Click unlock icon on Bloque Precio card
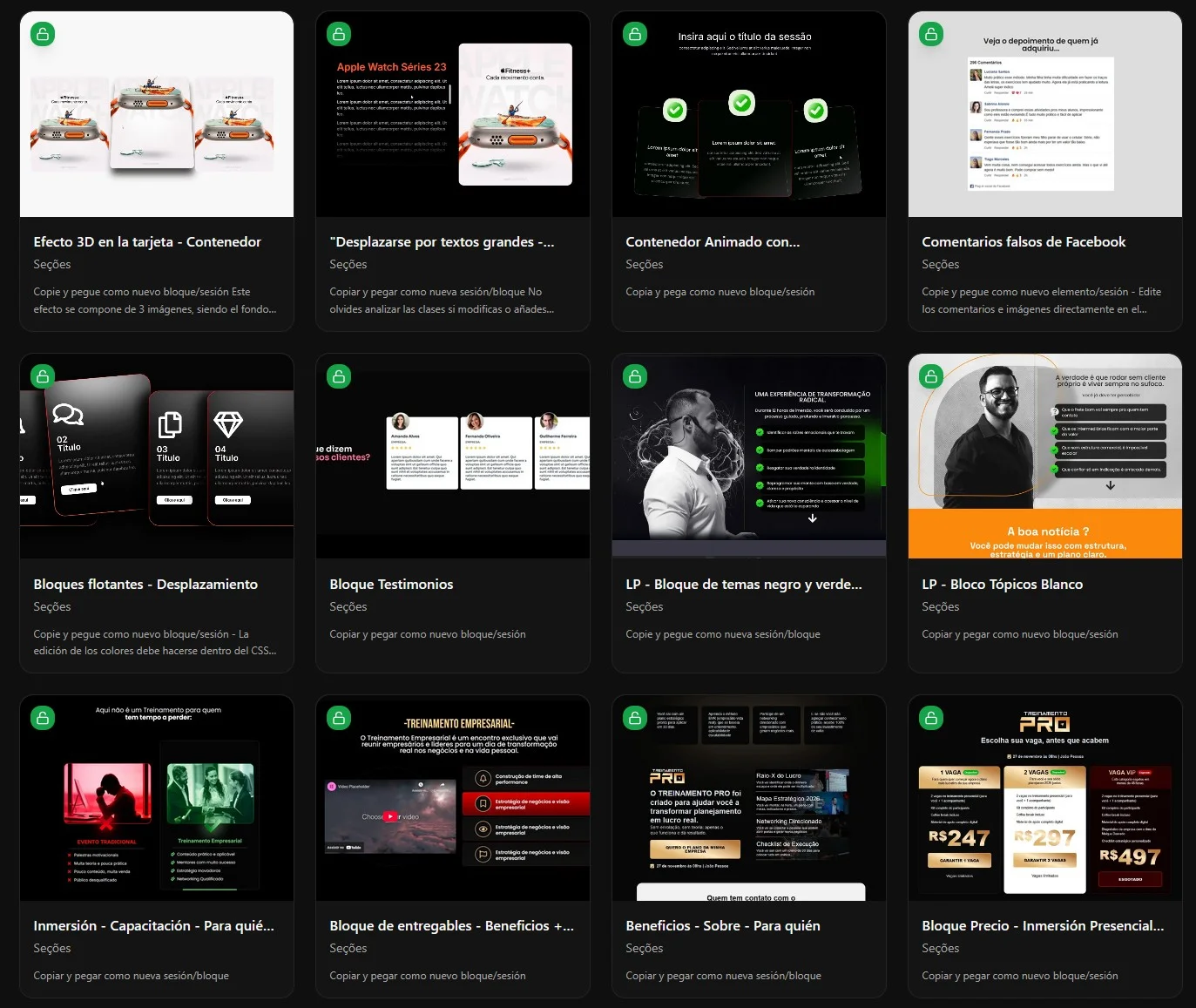Image resolution: width=1196 pixels, height=1008 pixels. click(x=931, y=718)
